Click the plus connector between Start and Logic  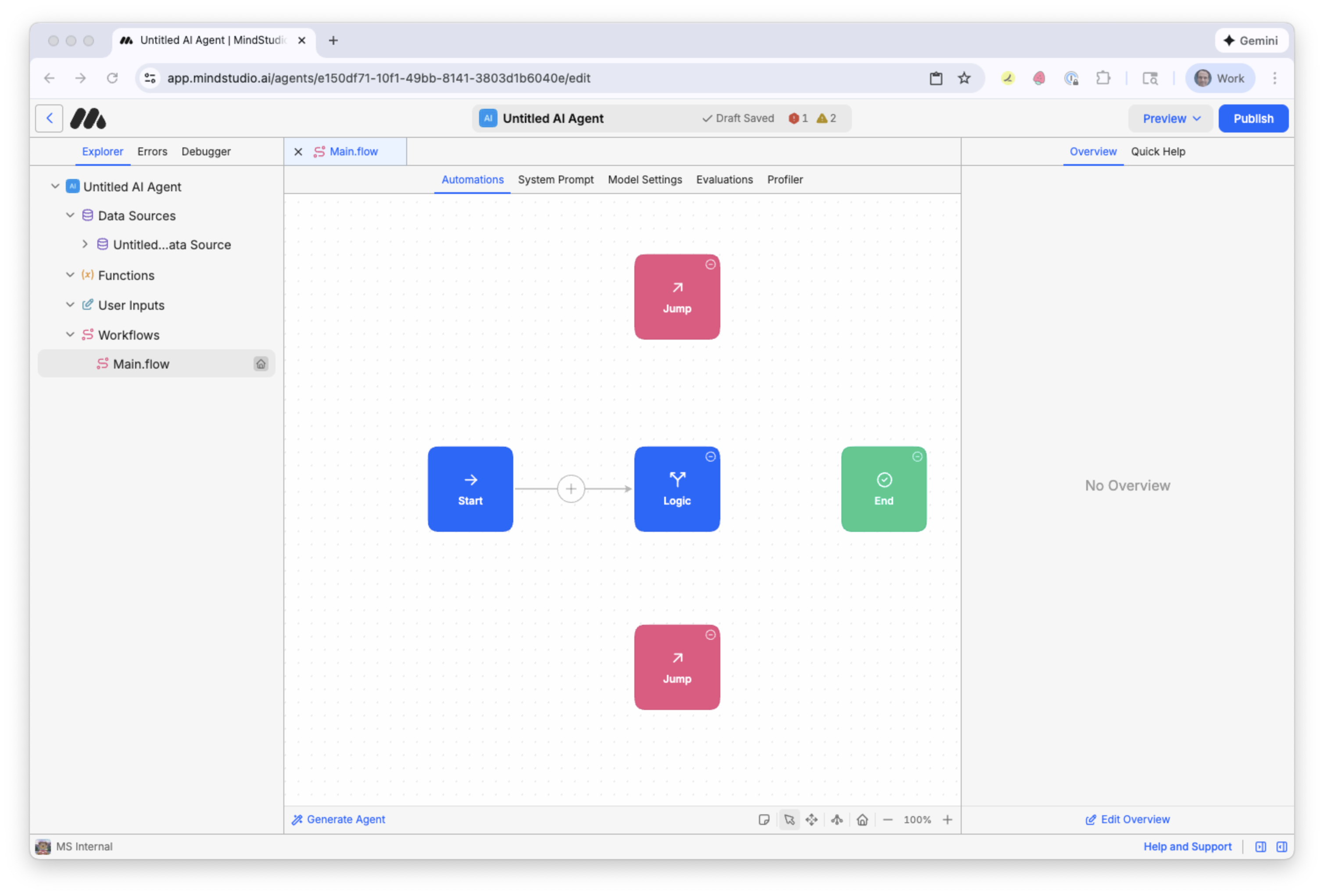571,488
